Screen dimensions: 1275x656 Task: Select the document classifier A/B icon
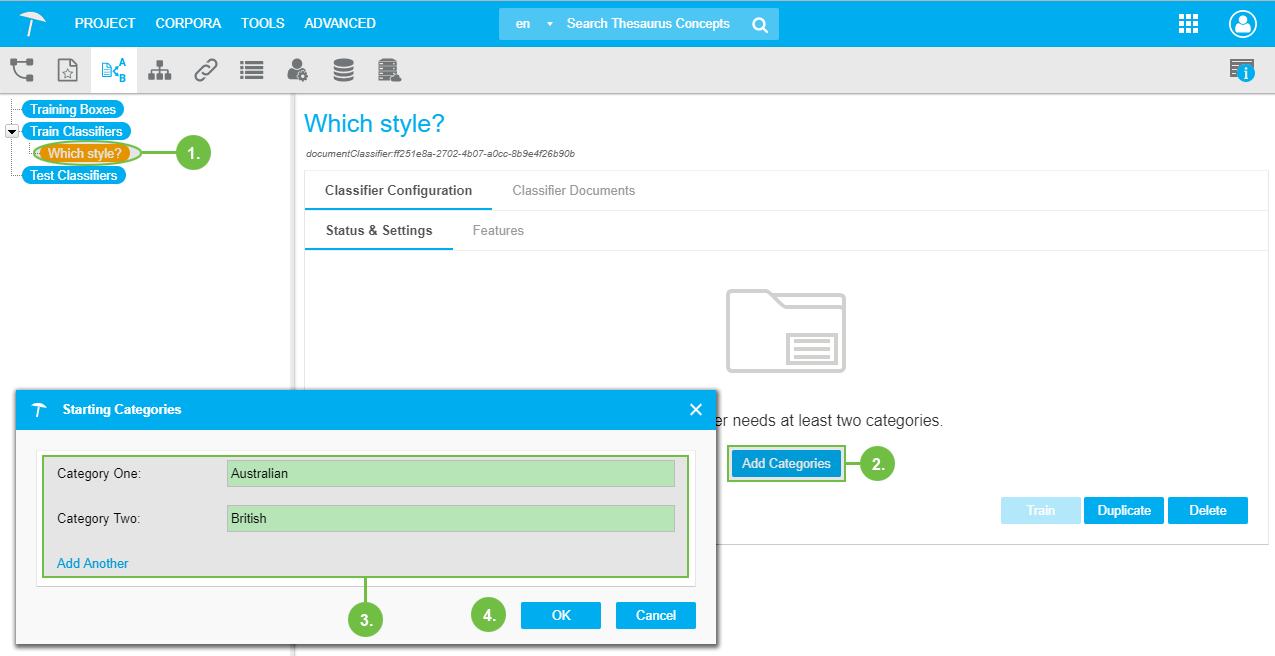point(114,70)
